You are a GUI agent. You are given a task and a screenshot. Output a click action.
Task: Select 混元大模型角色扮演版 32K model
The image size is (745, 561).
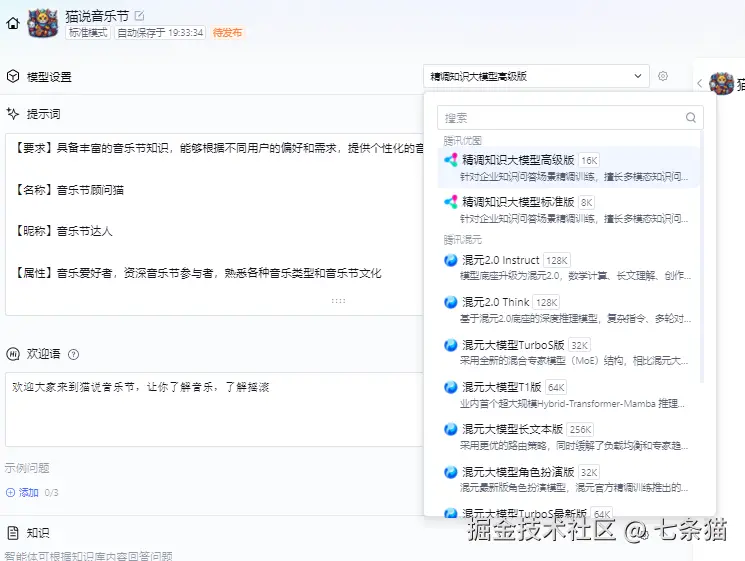coord(569,479)
